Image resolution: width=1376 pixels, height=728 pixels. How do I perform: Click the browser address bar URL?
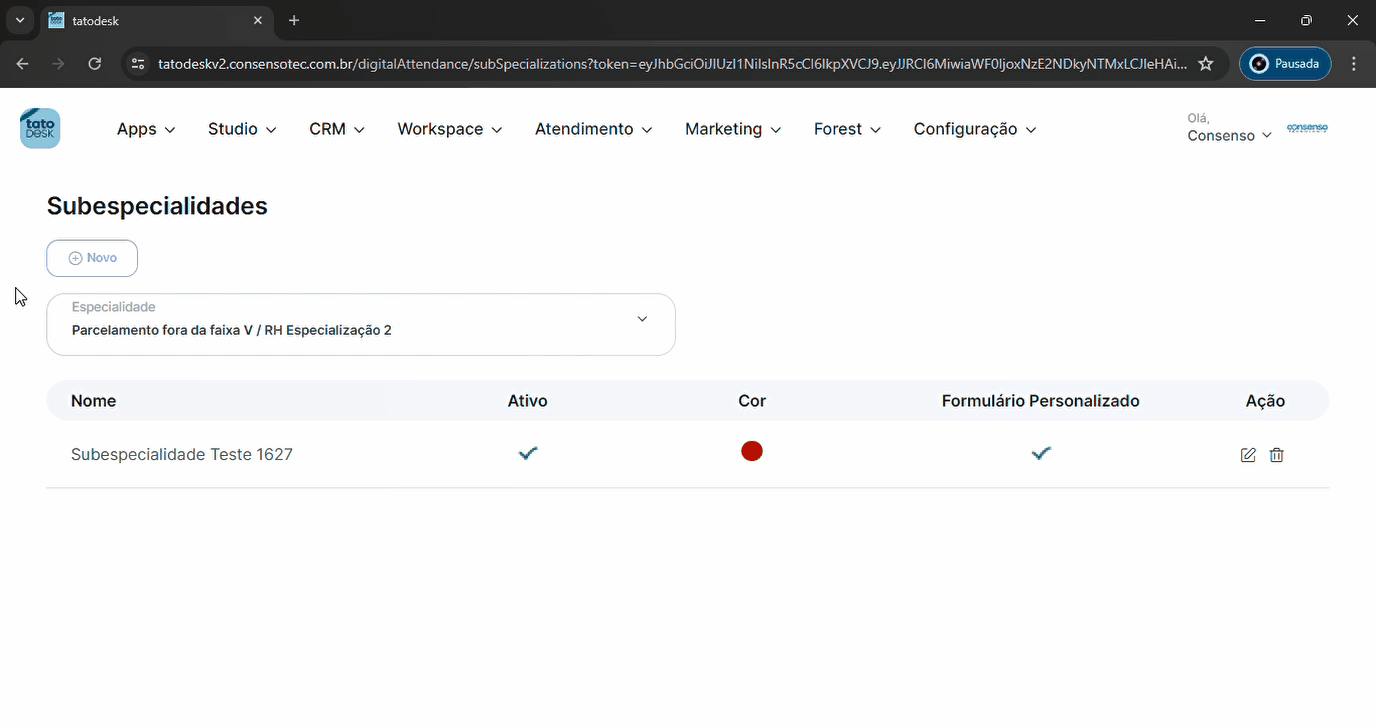670,64
